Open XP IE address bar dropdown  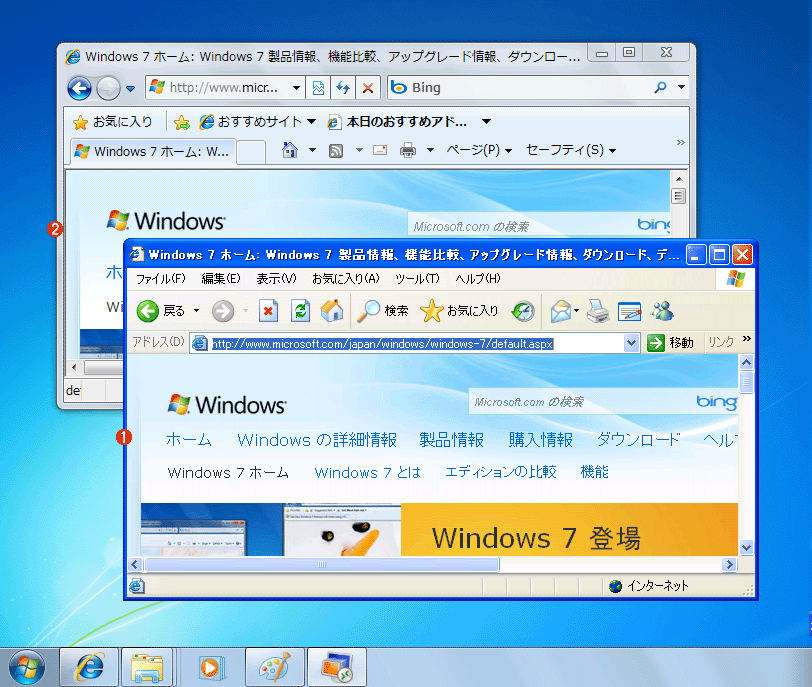pos(631,343)
